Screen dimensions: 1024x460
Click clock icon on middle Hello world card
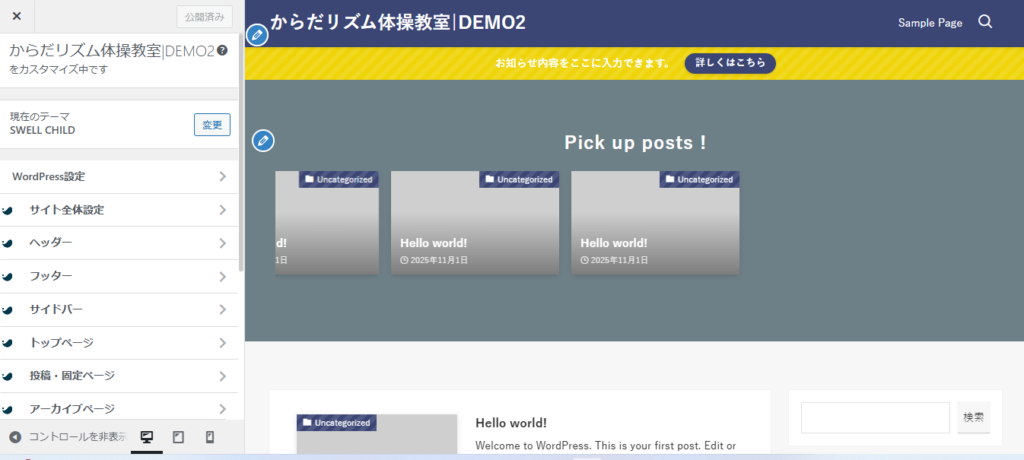404,260
